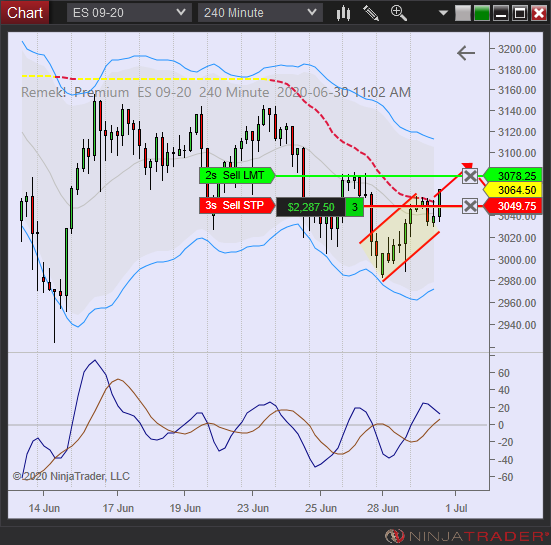Open the ES 09-20 instrument dropdown
This screenshot has width=551, height=545.
(x=129, y=13)
